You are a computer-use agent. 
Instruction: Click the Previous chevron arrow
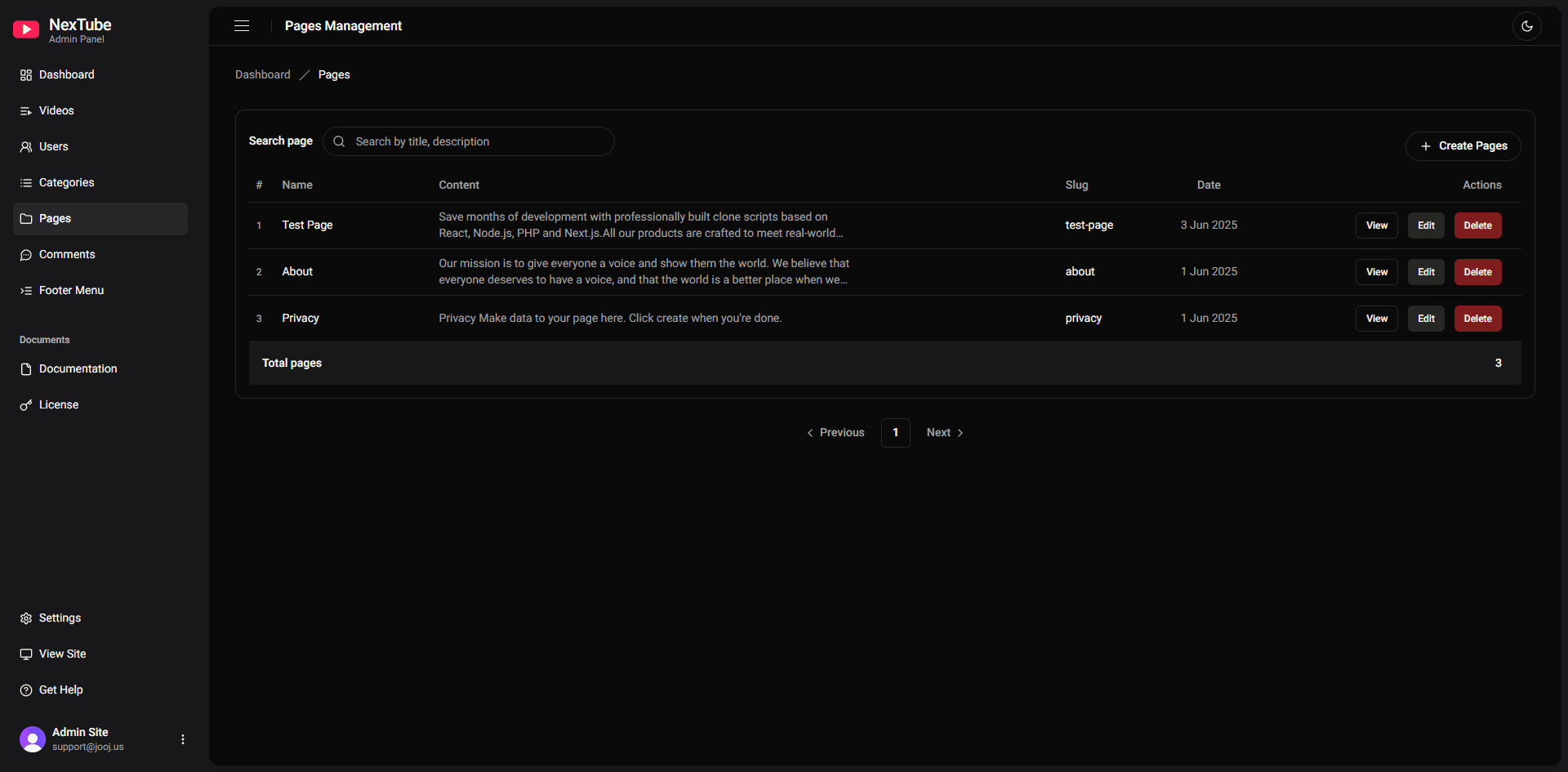(810, 433)
